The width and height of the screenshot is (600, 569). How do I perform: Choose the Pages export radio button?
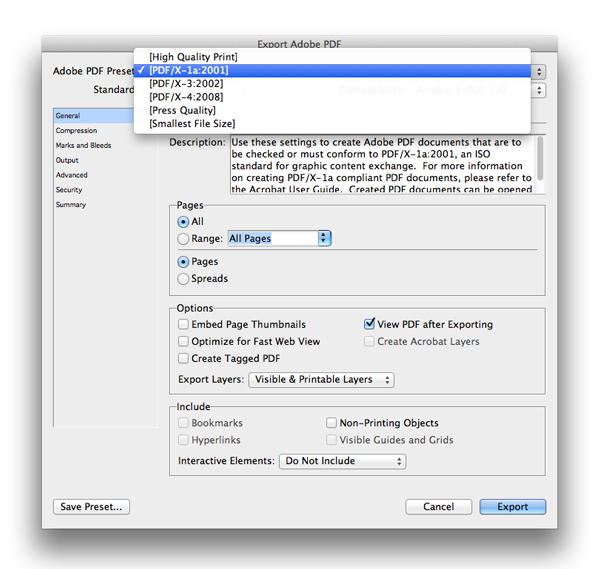point(183,262)
